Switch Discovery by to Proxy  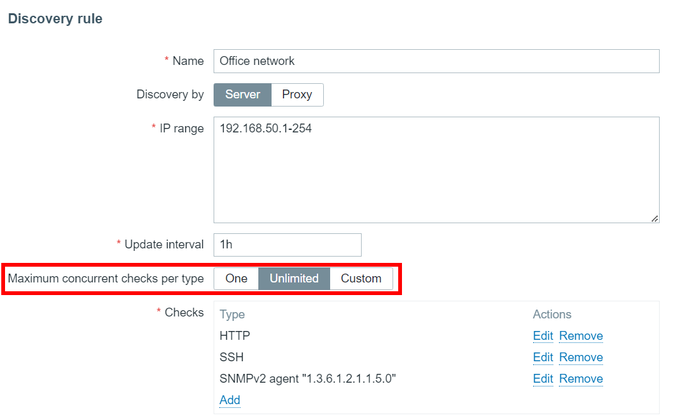click(x=297, y=95)
